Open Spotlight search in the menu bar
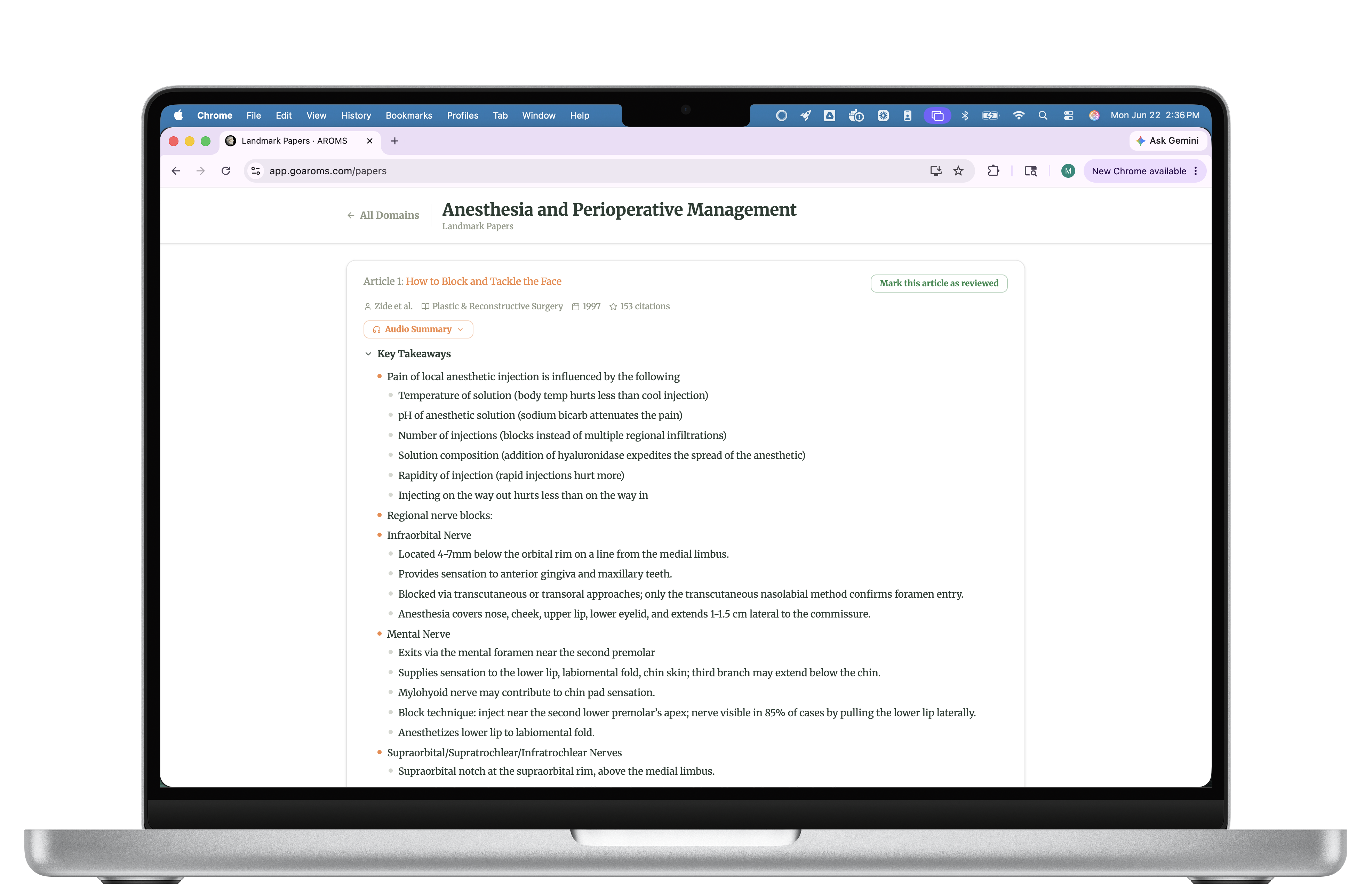 coord(1043,115)
